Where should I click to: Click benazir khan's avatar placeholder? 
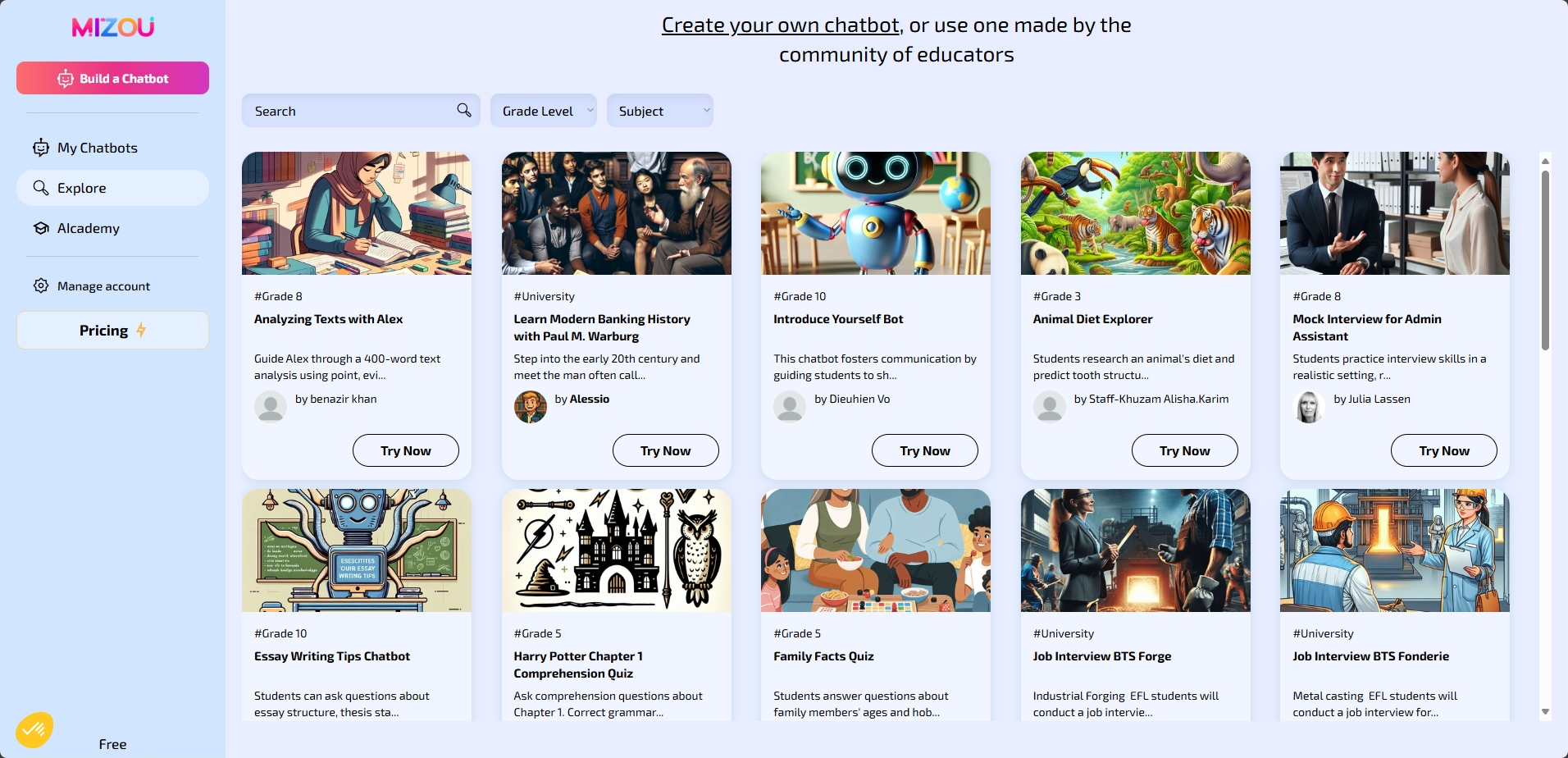271,407
